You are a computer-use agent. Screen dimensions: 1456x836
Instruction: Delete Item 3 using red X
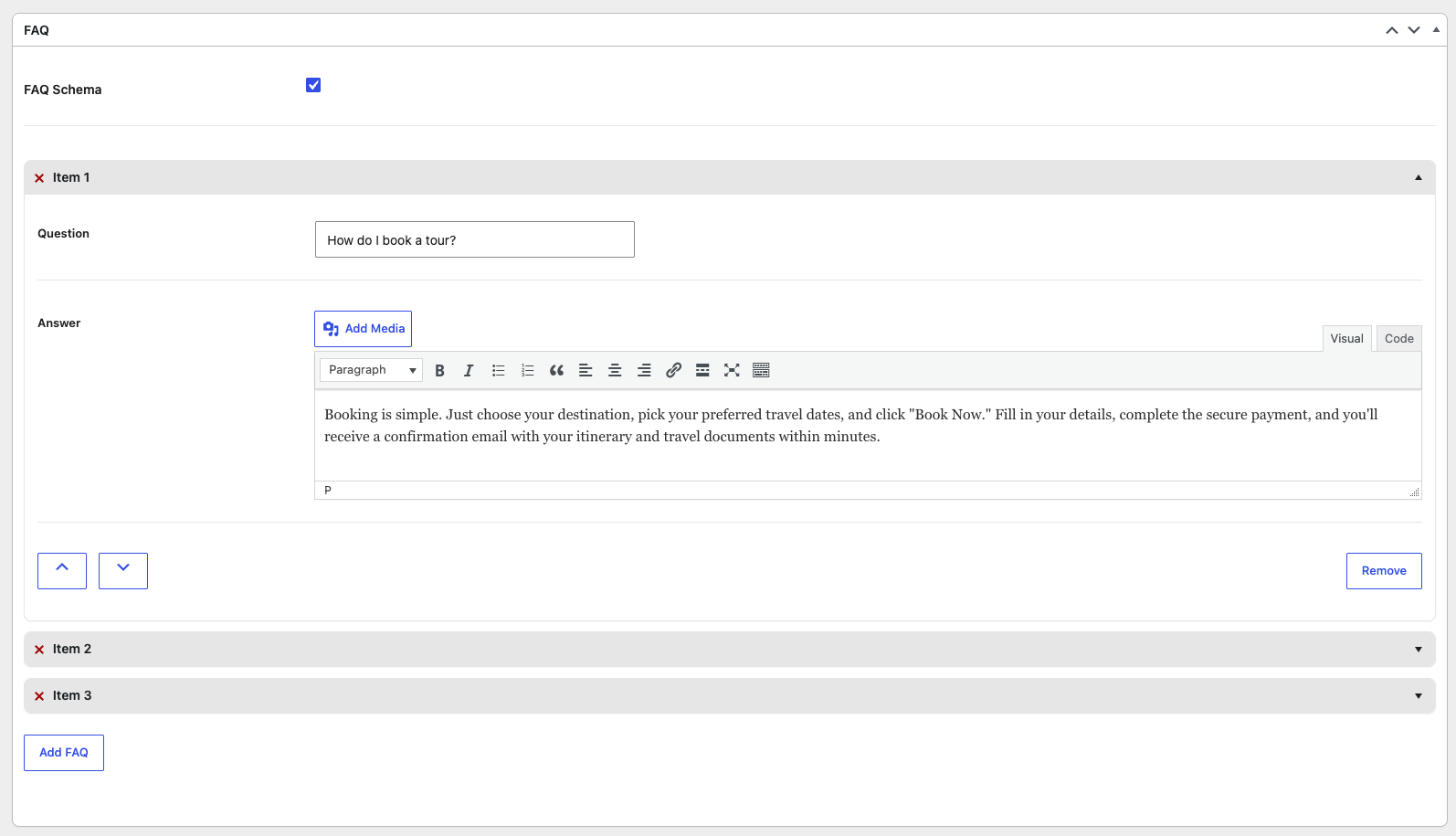[x=39, y=696]
